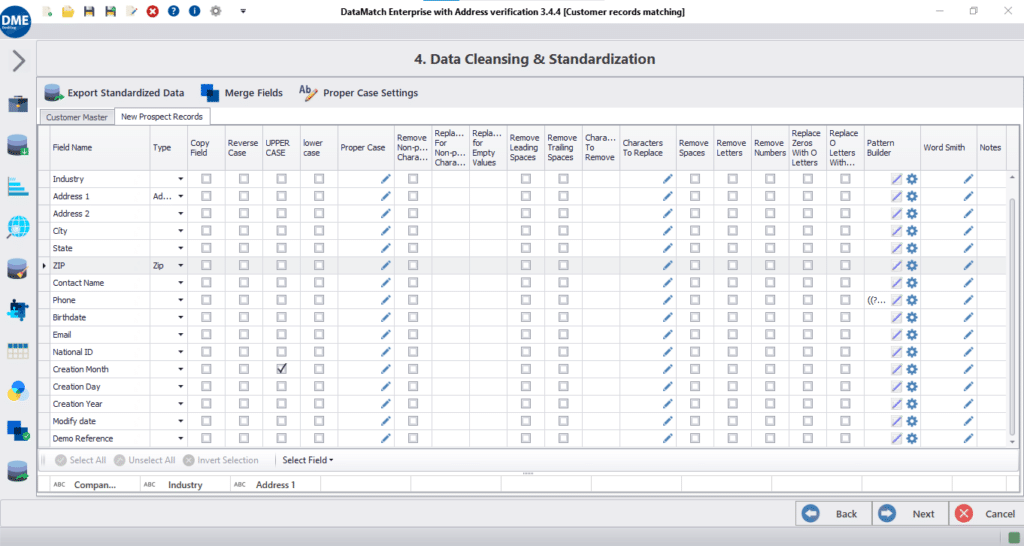The image size is (1024, 546).
Task: Check Remove Numbers for Contact Name row
Action: tap(770, 283)
